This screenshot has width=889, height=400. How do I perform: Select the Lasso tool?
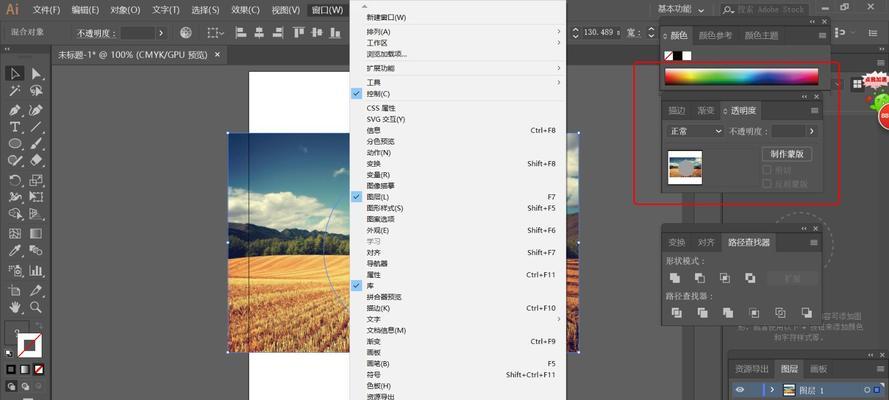pos(36,91)
